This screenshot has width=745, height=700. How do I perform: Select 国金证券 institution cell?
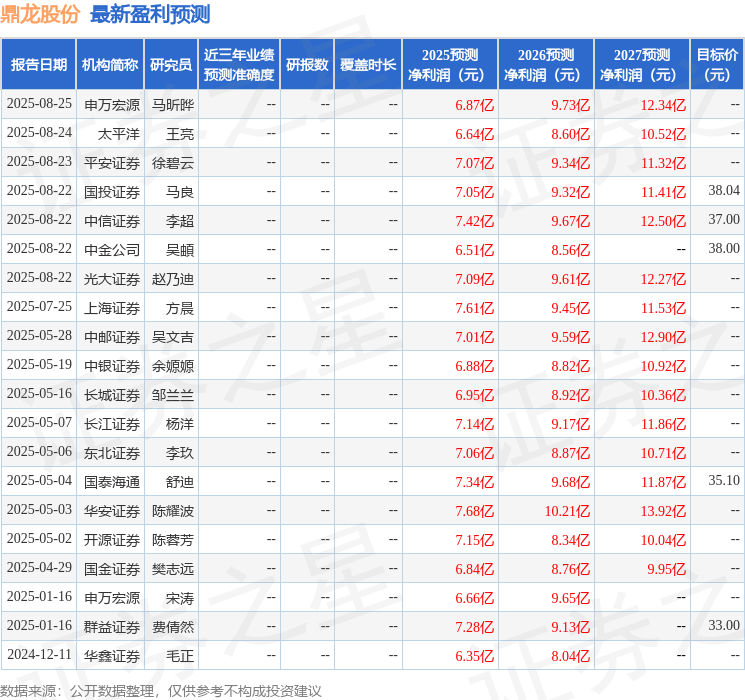pos(112,569)
